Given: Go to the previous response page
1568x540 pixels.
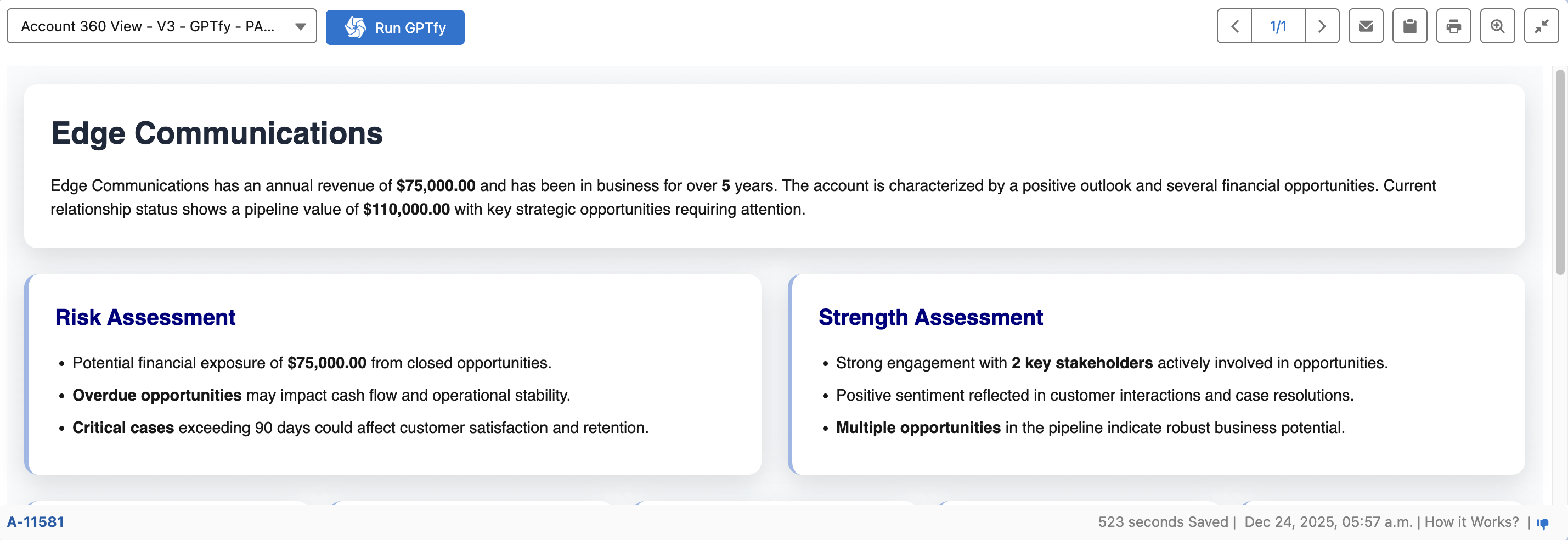Looking at the screenshot, I should (x=1234, y=26).
